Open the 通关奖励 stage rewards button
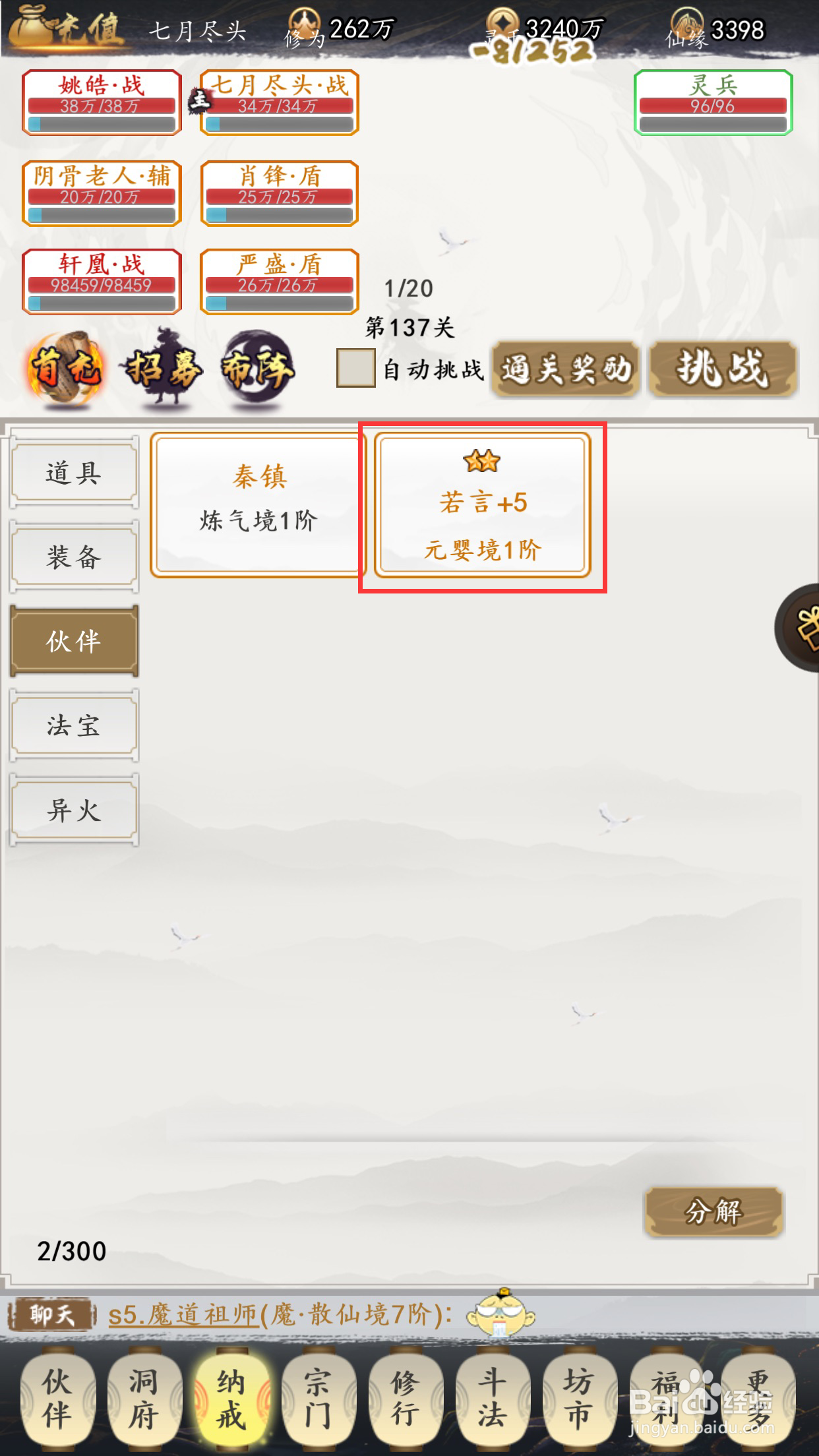 pyautogui.click(x=565, y=369)
